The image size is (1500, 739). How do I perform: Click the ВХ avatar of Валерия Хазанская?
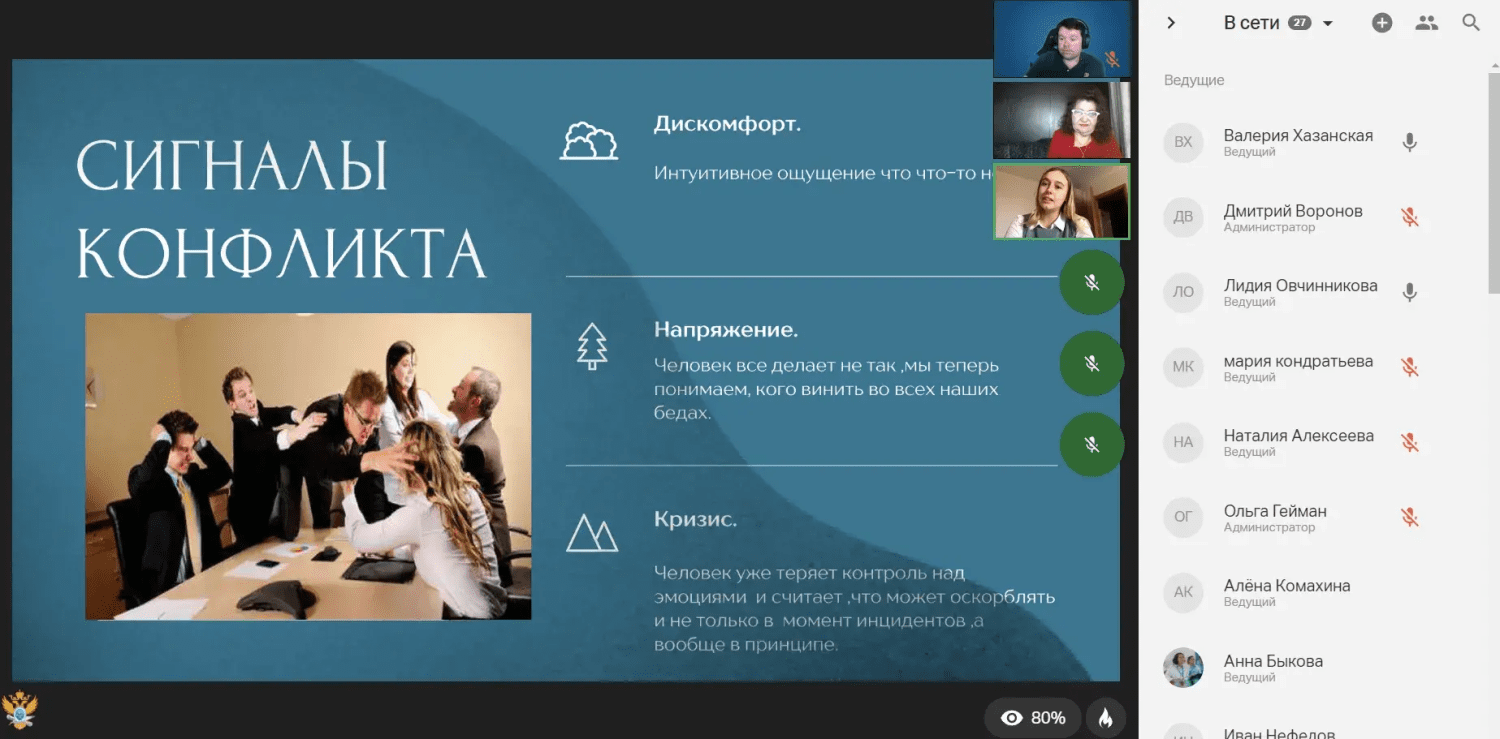[1183, 142]
